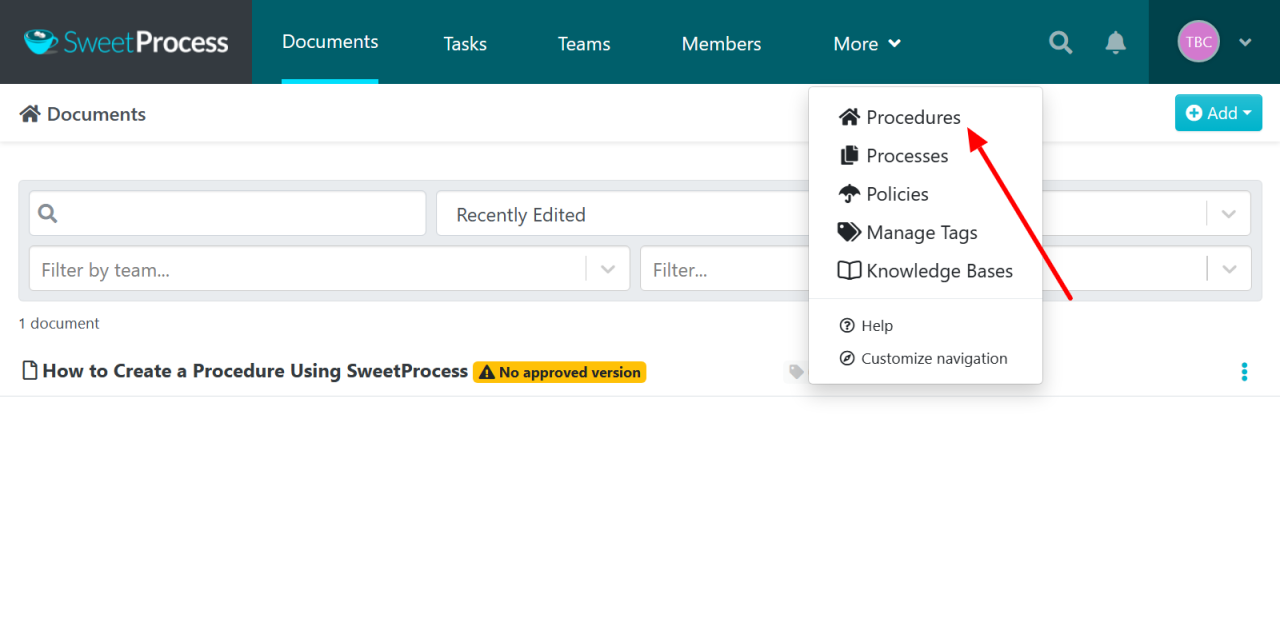Collapse the More dropdown menu
Image resolution: width=1280 pixels, height=630 pixels.
(867, 44)
